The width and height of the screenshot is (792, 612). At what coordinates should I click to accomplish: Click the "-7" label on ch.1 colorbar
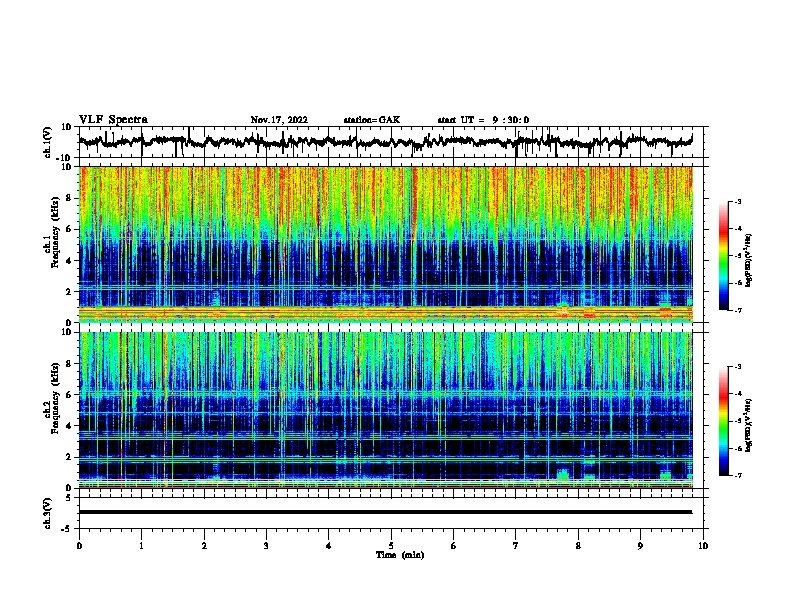point(738,310)
